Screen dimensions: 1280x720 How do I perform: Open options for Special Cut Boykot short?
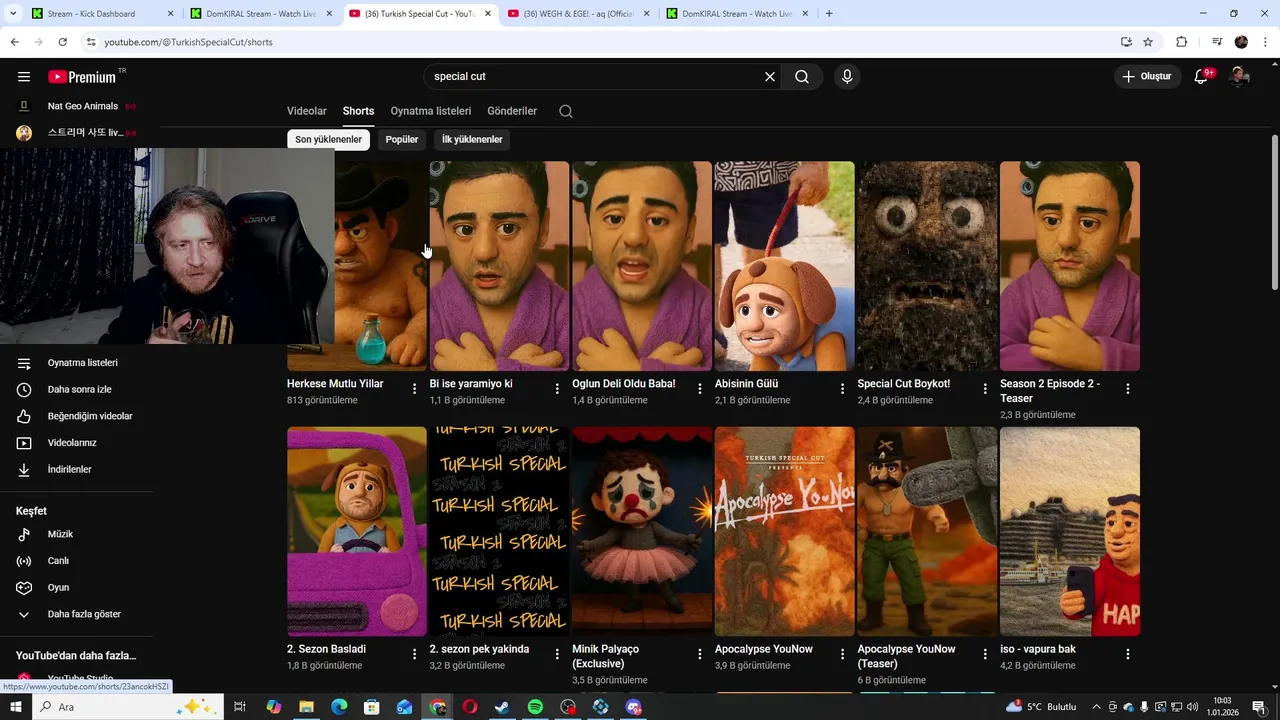tap(986, 389)
